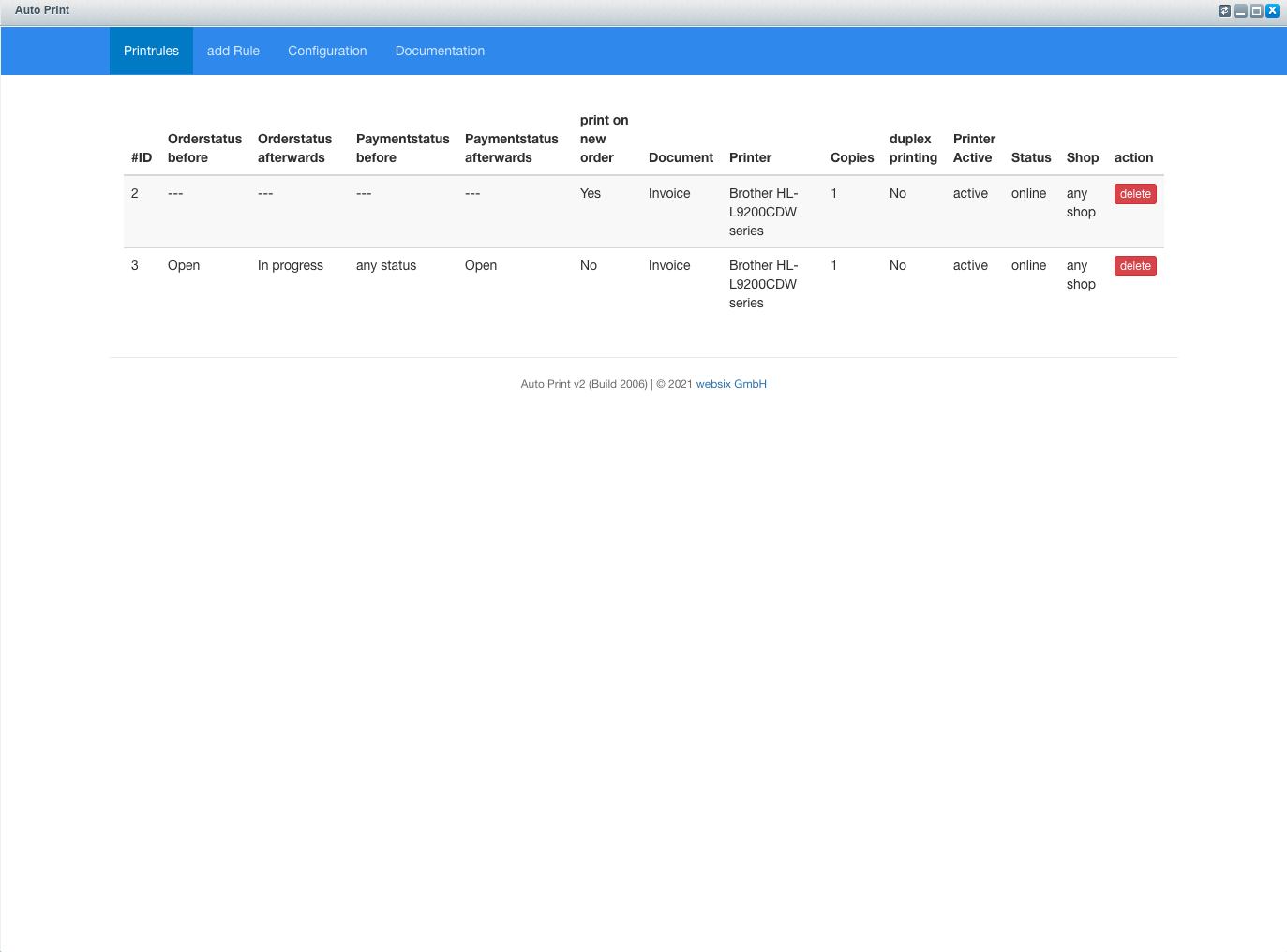The image size is (1287, 952).
Task: Minimize the Auto Print window
Action: tap(1240, 11)
